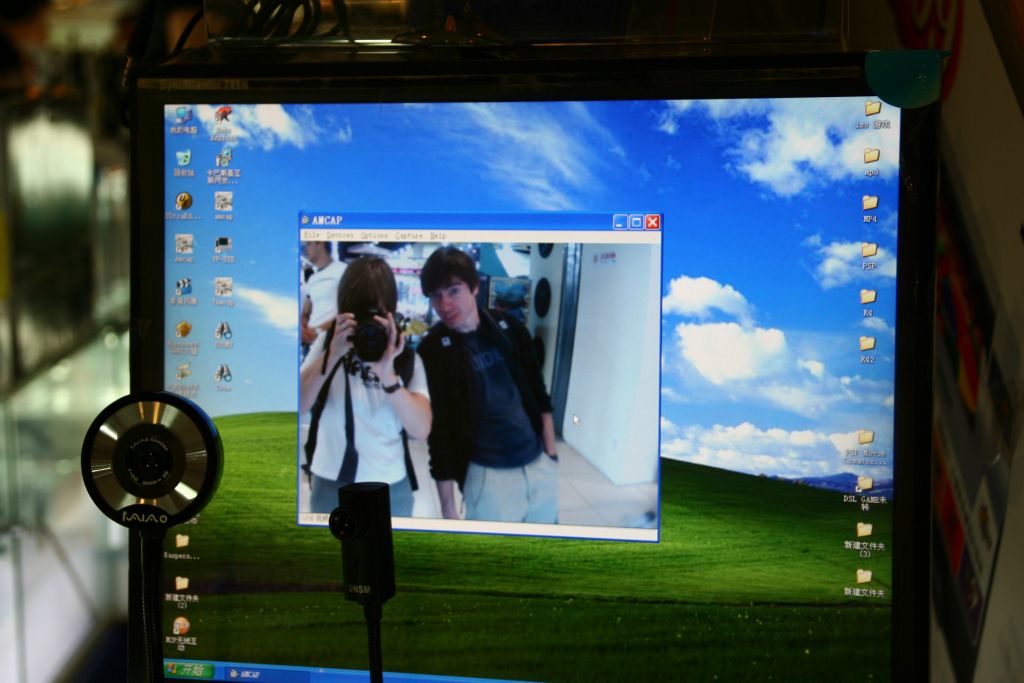Open the Options menu in AMCAP
Image resolution: width=1024 pixels, height=683 pixels.
click(374, 235)
